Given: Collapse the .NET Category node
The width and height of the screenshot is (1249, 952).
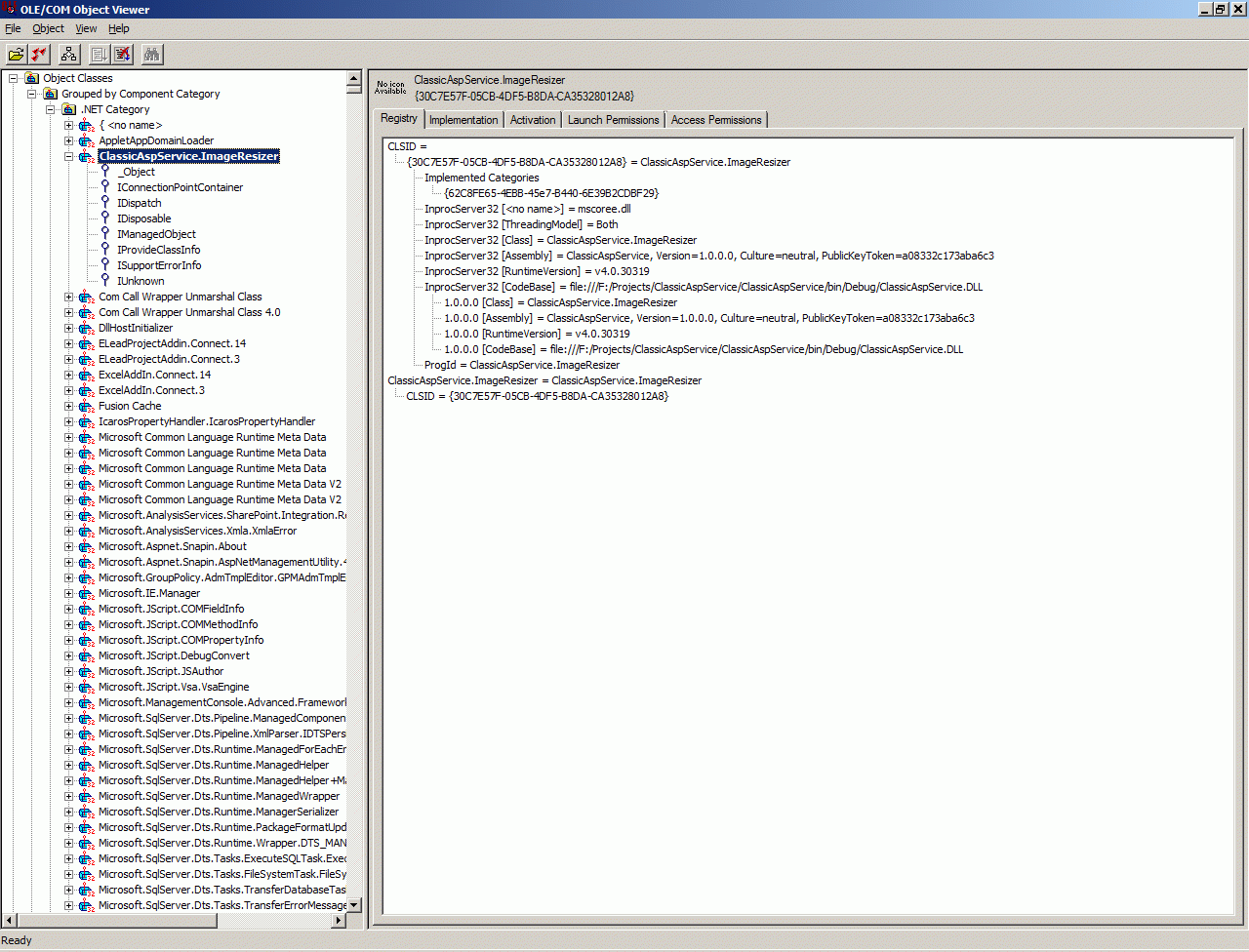Looking at the screenshot, I should (51, 109).
